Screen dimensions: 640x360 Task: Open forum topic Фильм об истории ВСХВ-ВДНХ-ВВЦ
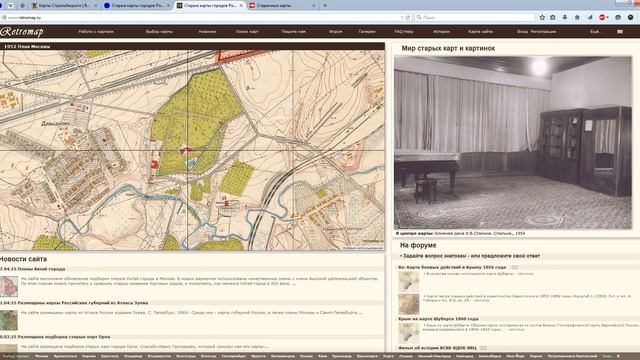pyautogui.click(x=437, y=348)
